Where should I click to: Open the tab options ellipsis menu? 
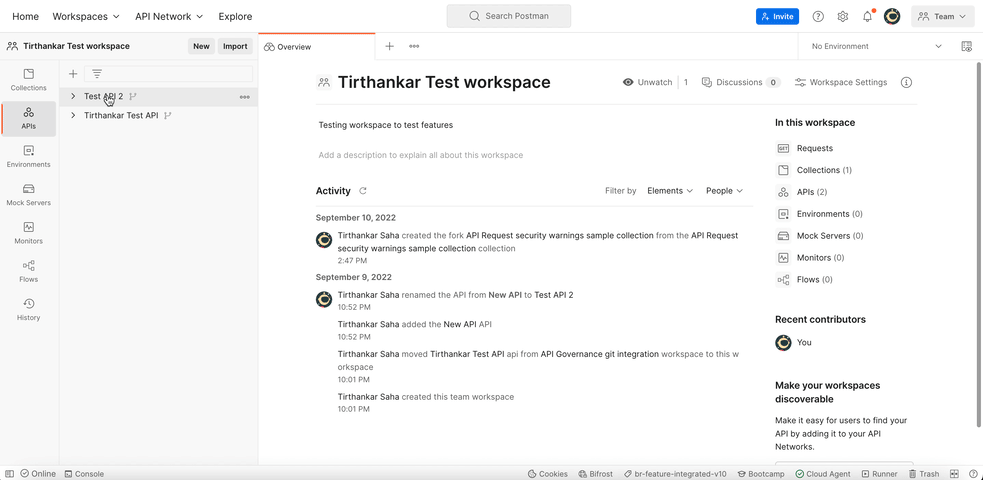[x=414, y=46]
